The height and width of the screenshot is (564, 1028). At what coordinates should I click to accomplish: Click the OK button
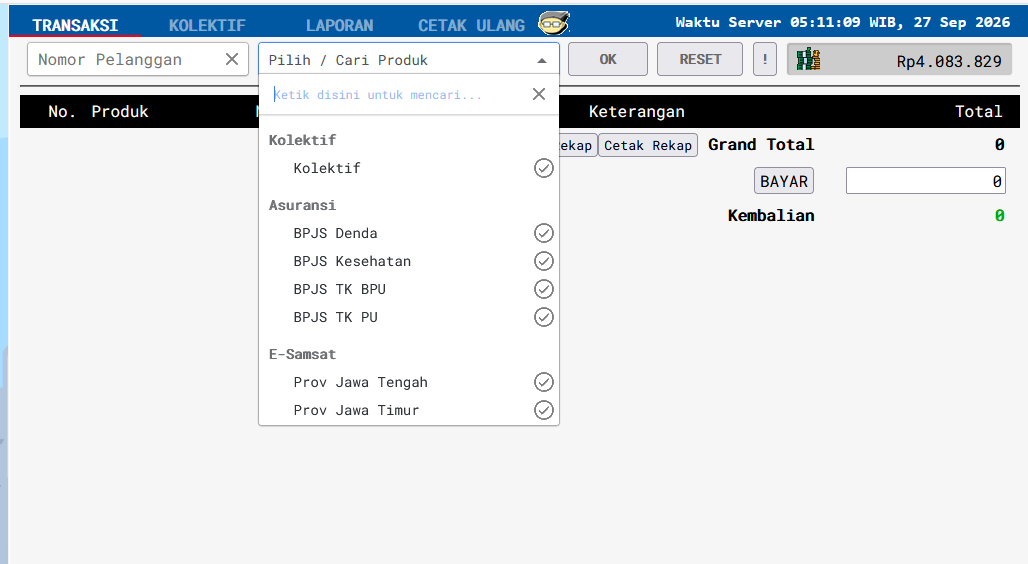pyautogui.click(x=608, y=60)
